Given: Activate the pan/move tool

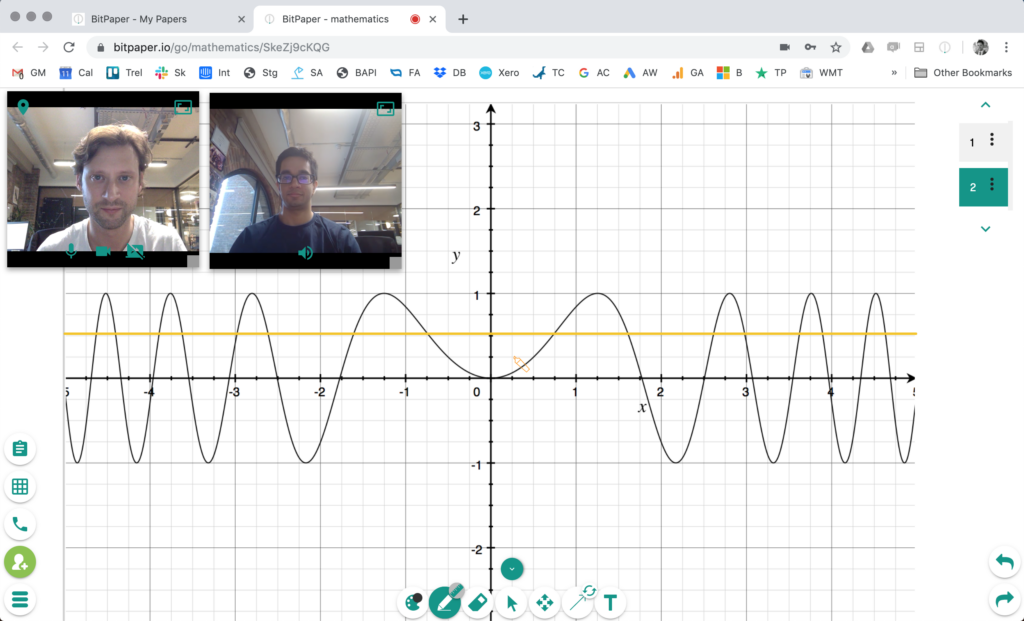Looking at the screenshot, I should click(x=544, y=603).
